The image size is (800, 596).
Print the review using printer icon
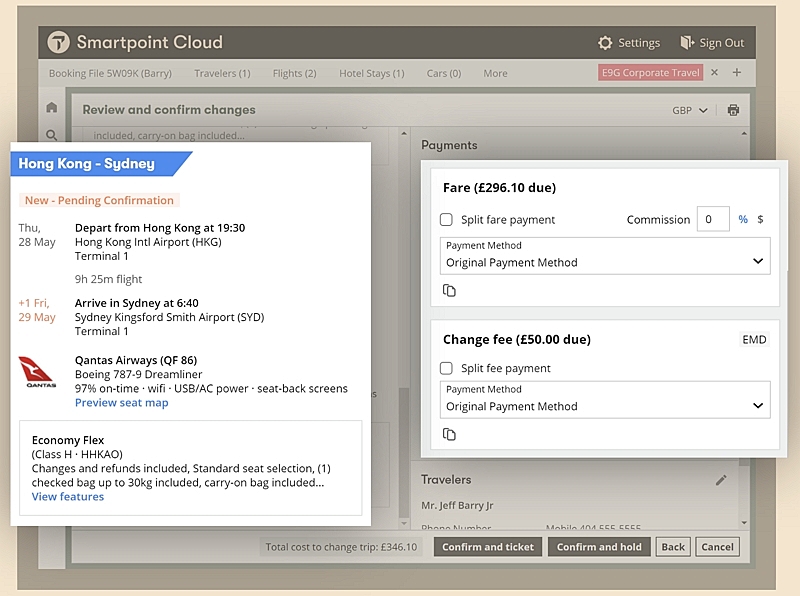coord(733,110)
